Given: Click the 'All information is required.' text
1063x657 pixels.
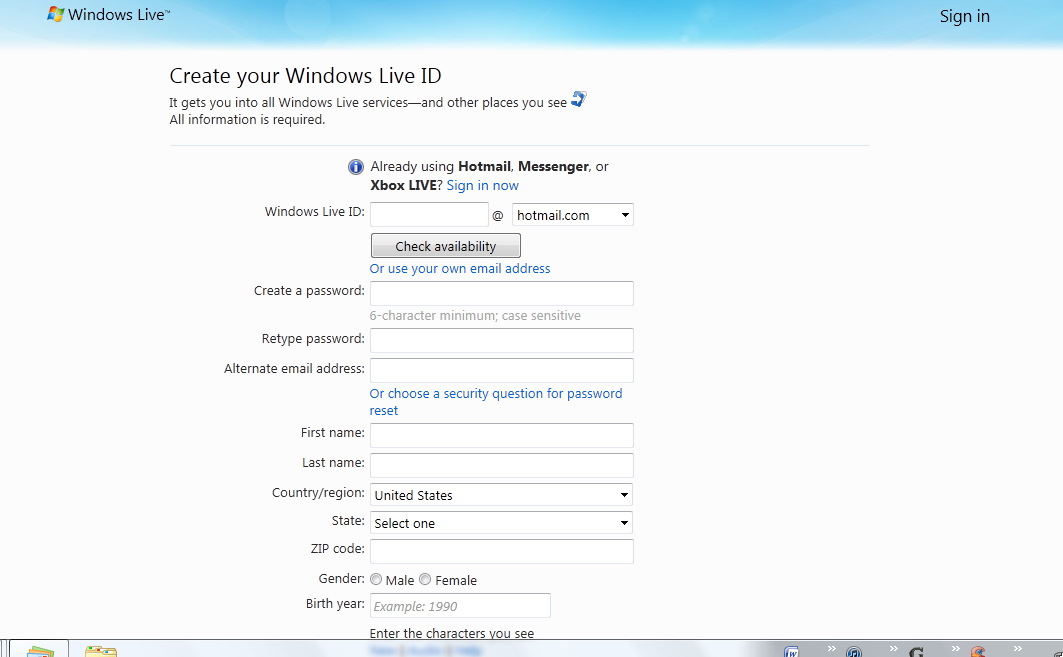Looking at the screenshot, I should (247, 119).
